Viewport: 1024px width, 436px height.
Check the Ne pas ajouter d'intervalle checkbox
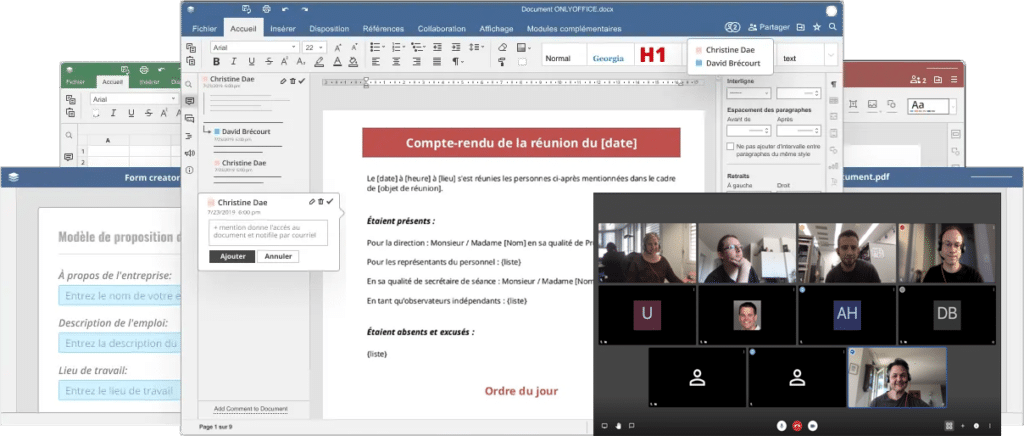tap(730, 147)
